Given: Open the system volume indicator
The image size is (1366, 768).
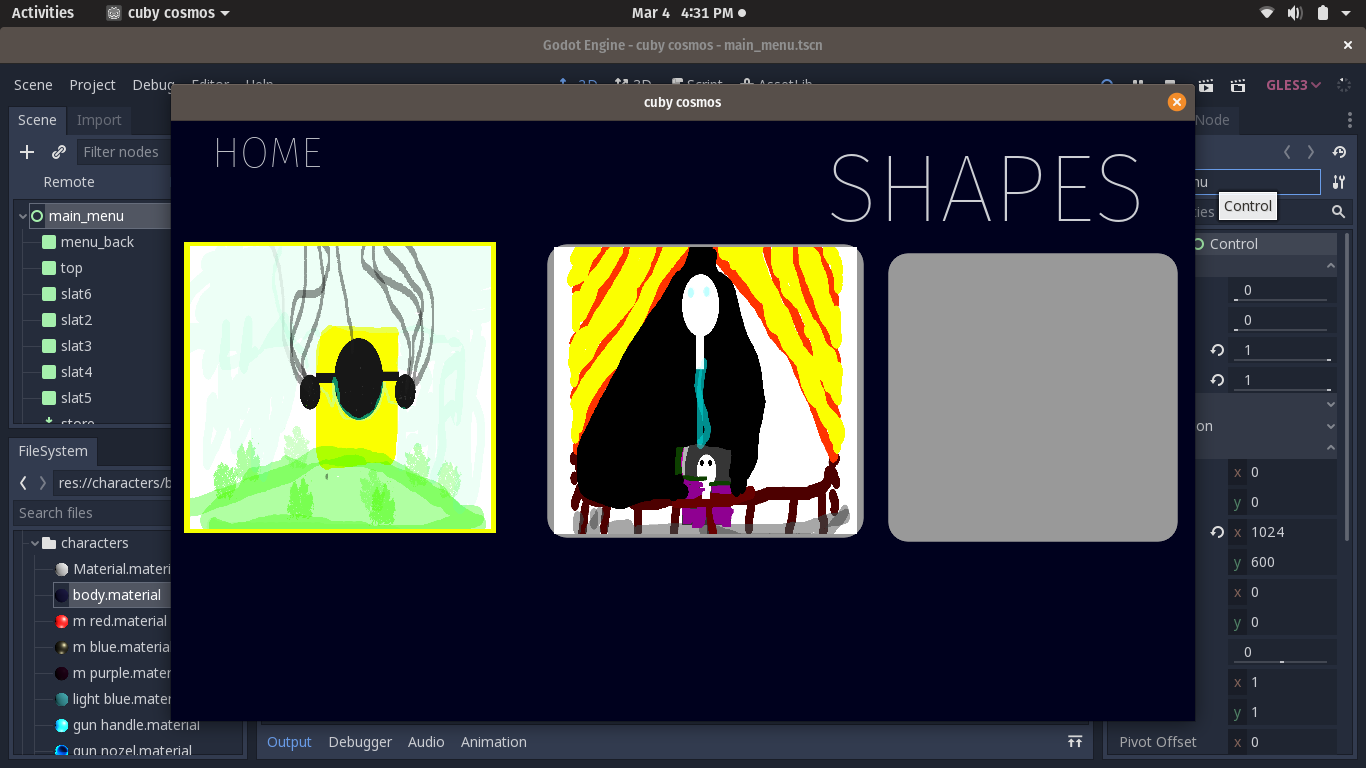Looking at the screenshot, I should pyautogui.click(x=1295, y=13).
